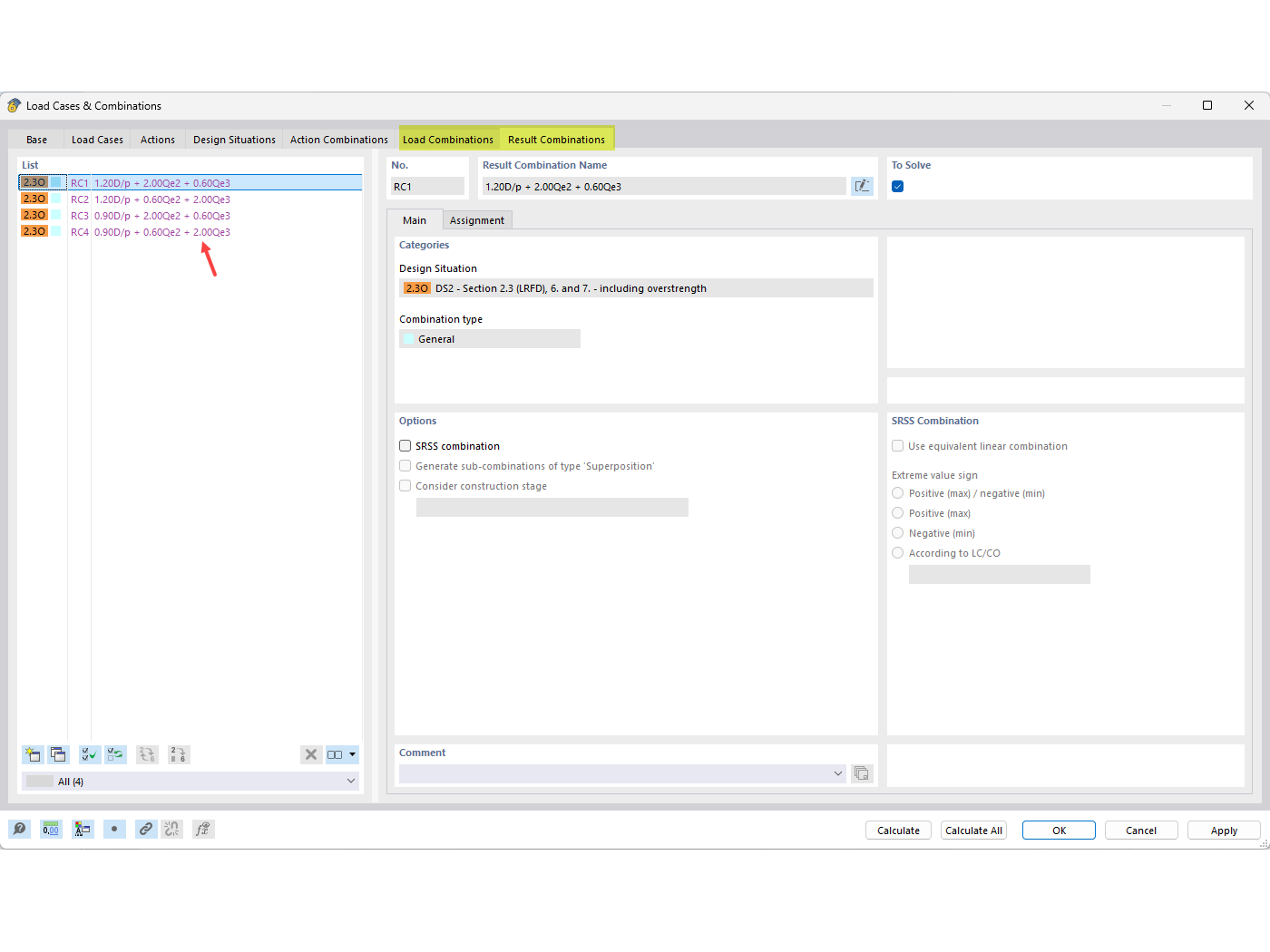The height and width of the screenshot is (952, 1270).
Task: Select RC4 0.90D/p + 0.60Qe2 + 2.00Qe3 row
Action: pyautogui.click(x=190, y=231)
